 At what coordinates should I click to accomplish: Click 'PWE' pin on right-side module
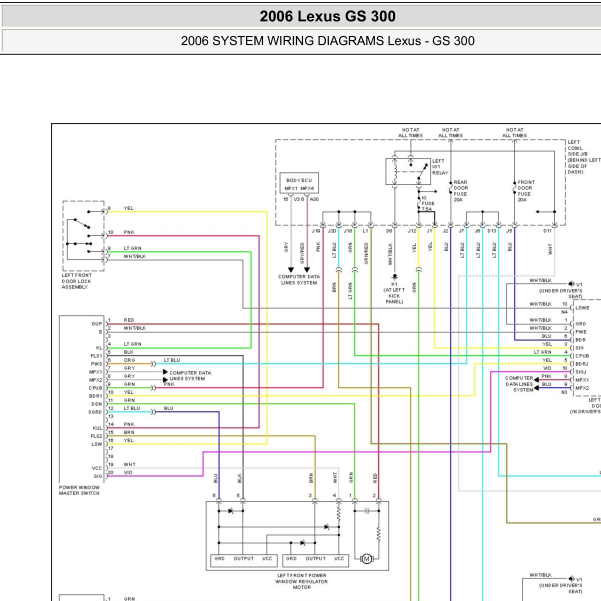pyautogui.click(x=581, y=332)
